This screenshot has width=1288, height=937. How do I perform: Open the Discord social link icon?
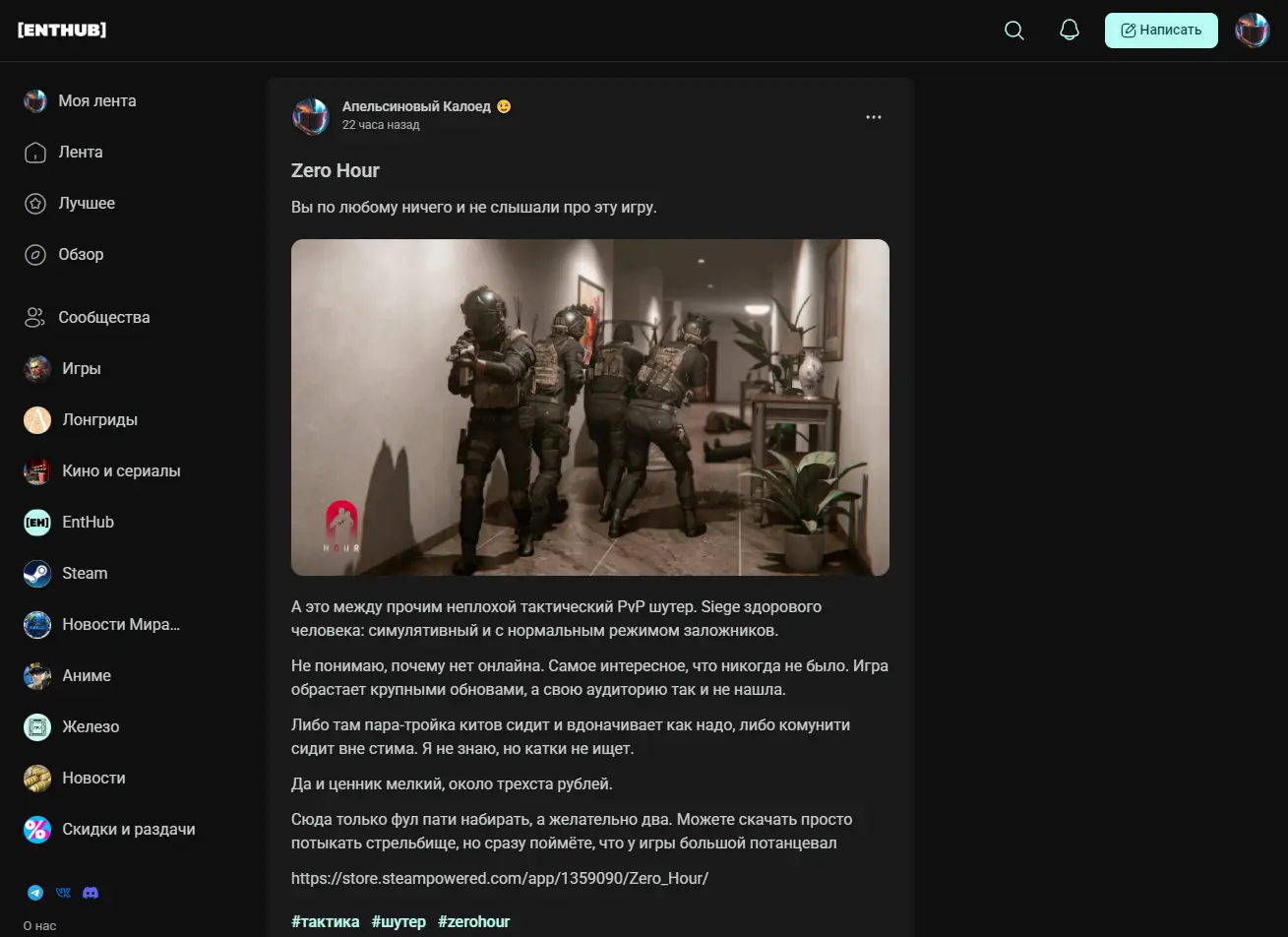point(91,893)
